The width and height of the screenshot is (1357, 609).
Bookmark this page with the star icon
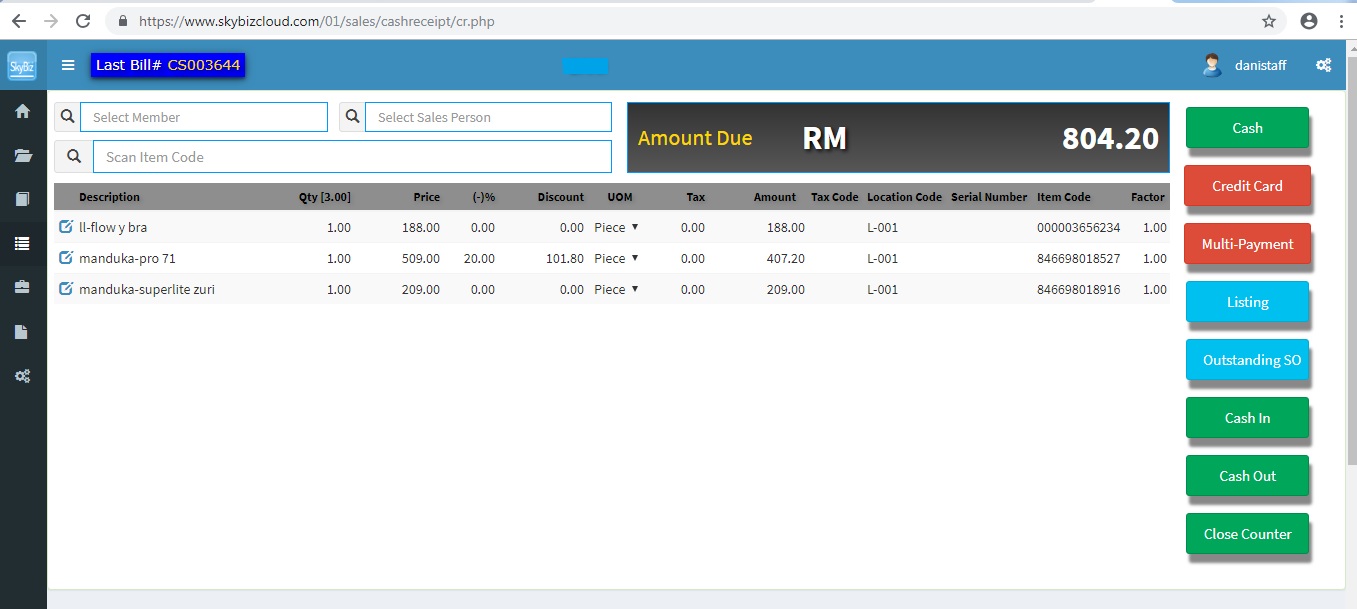point(1269,21)
